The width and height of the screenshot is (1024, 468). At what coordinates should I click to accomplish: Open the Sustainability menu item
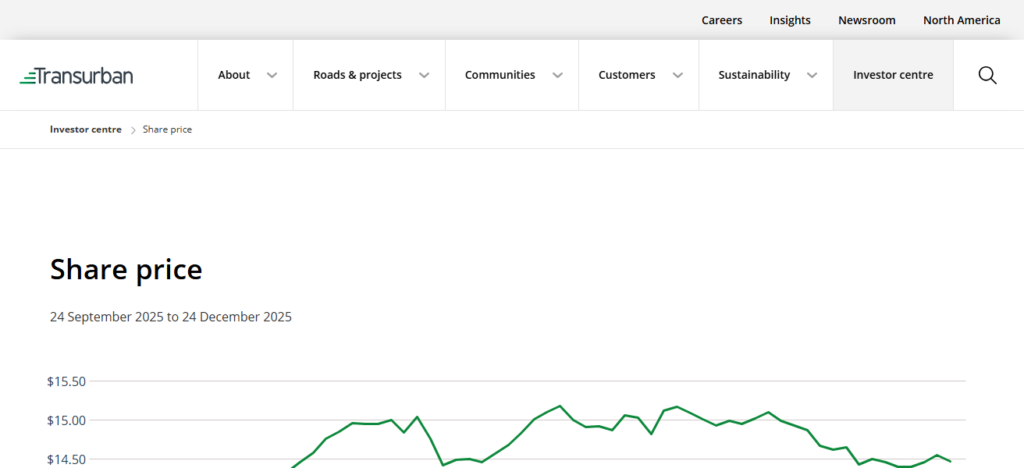coord(753,75)
